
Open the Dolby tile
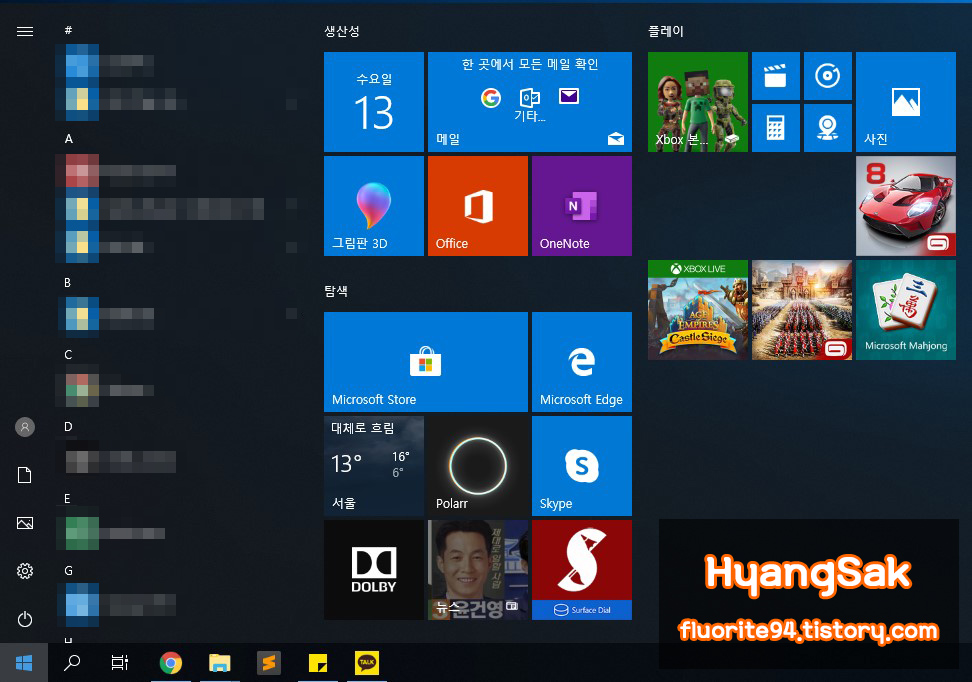tap(374, 570)
